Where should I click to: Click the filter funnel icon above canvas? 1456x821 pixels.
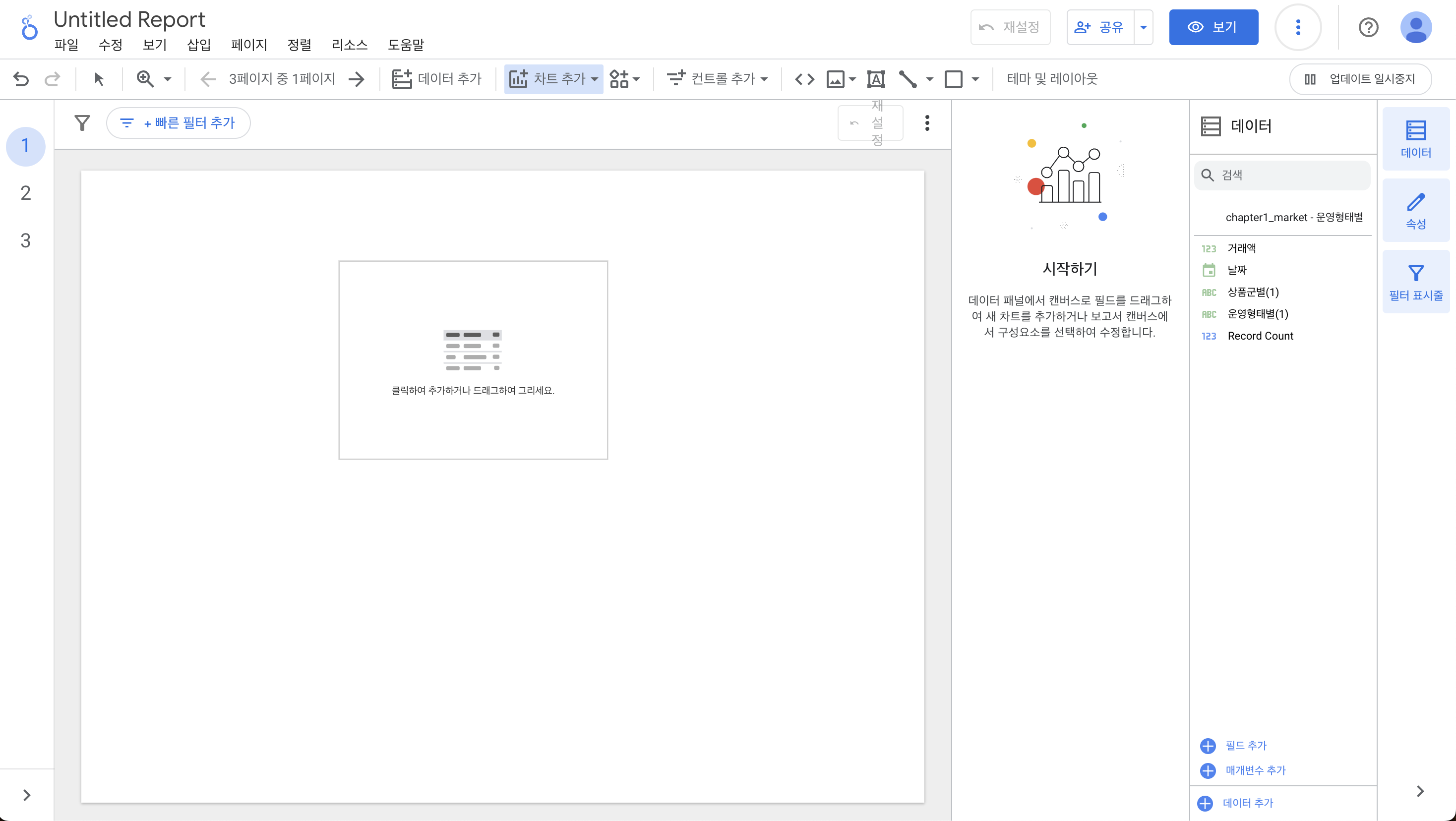tap(82, 122)
